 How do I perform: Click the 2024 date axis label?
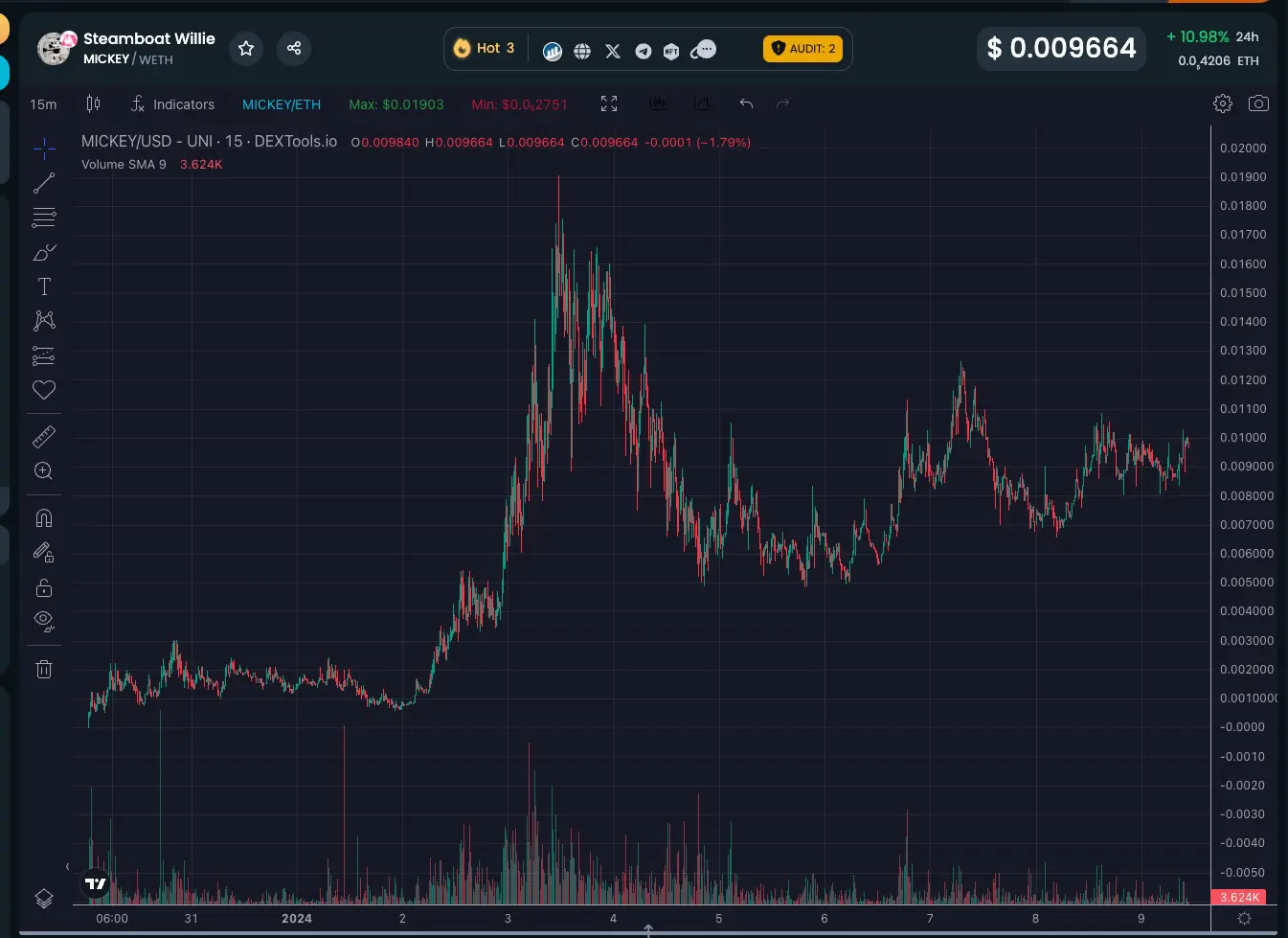point(297,918)
